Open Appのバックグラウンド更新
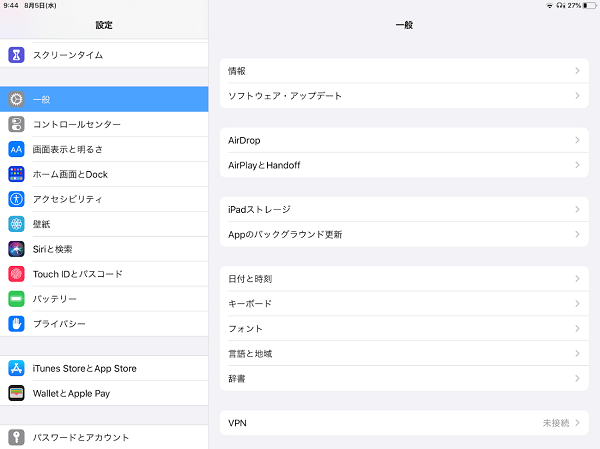 click(404, 234)
